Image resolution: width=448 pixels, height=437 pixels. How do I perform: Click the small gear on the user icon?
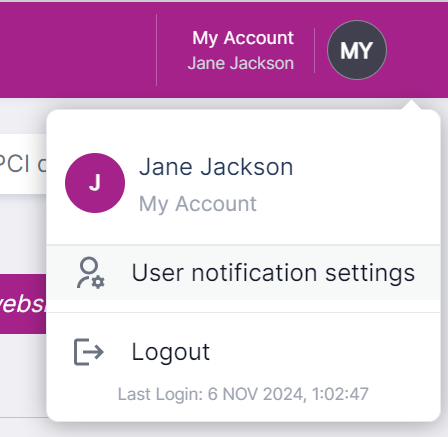tap(98, 283)
